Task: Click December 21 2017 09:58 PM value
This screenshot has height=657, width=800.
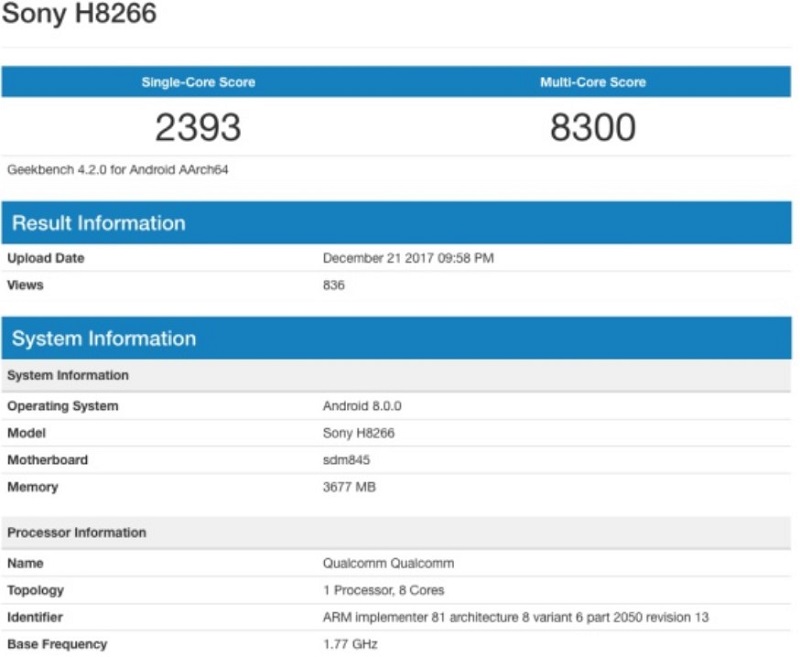Action: tap(408, 258)
